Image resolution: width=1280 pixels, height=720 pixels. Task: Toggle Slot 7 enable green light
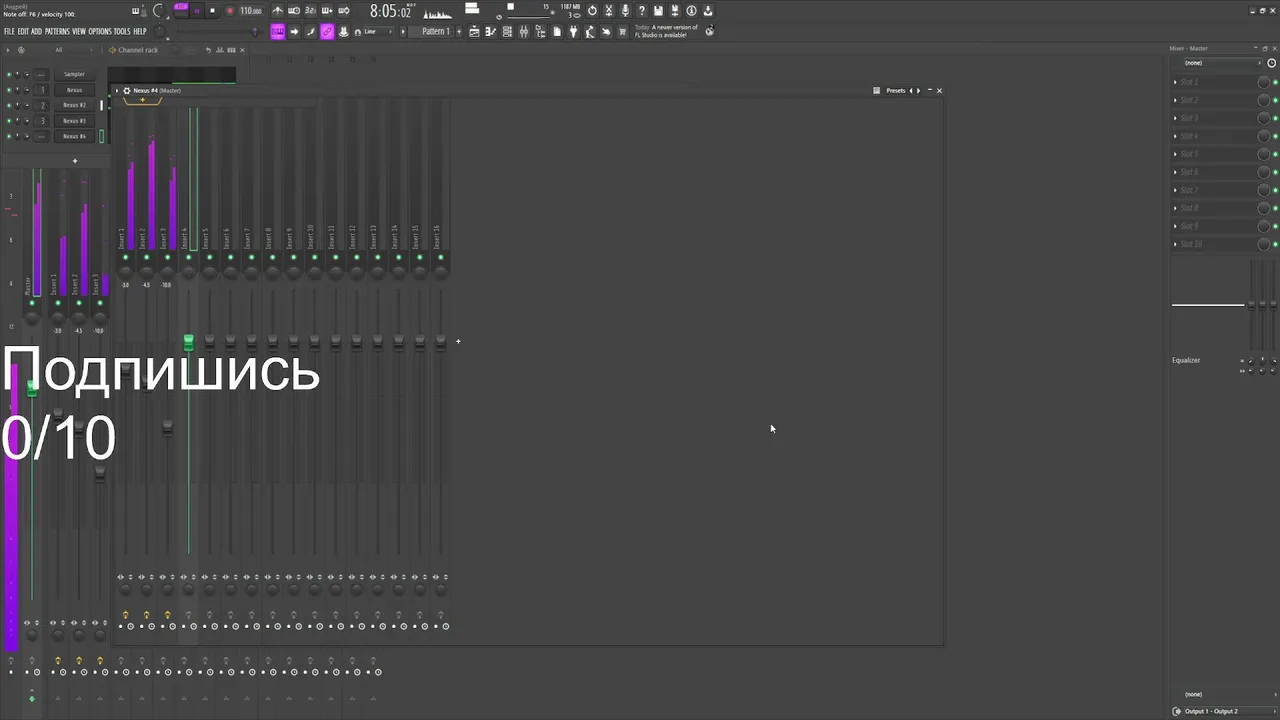click(1275, 190)
